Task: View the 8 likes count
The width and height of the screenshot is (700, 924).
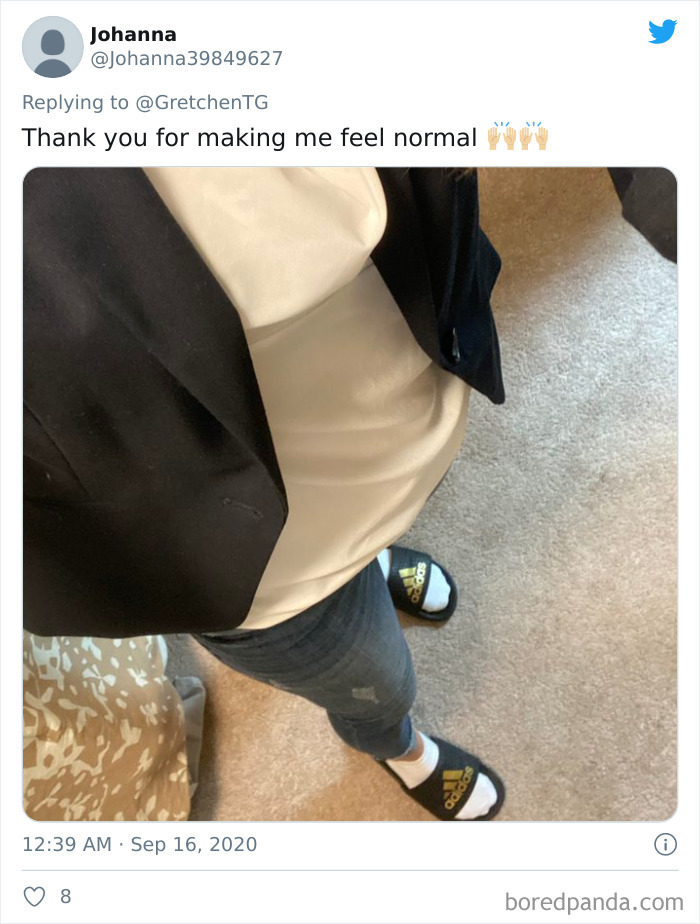Action: [65, 896]
